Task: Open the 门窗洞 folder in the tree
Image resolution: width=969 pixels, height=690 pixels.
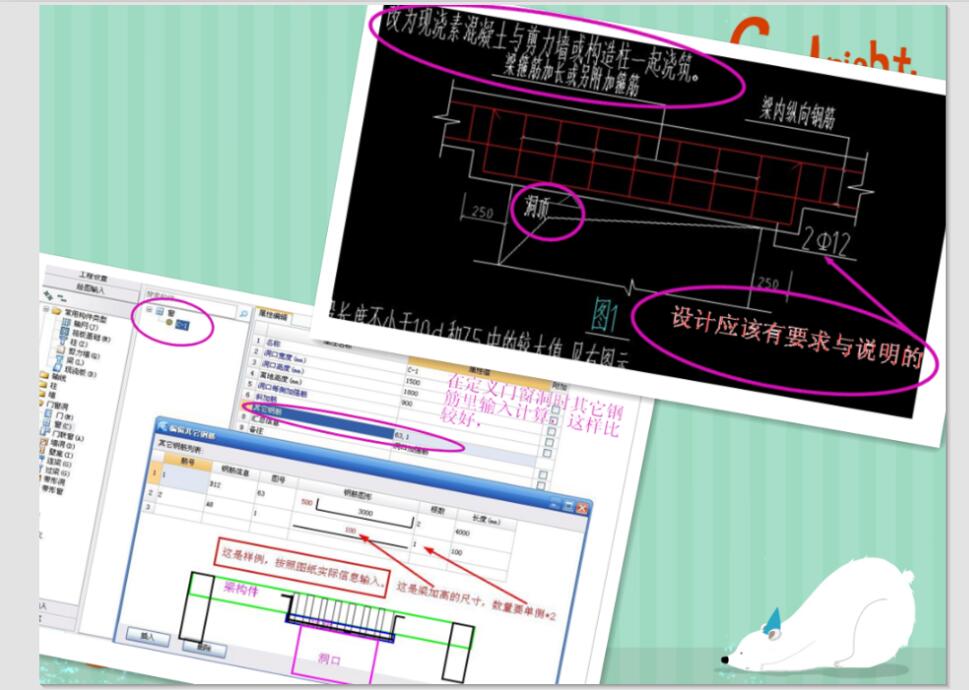Action: point(54,406)
